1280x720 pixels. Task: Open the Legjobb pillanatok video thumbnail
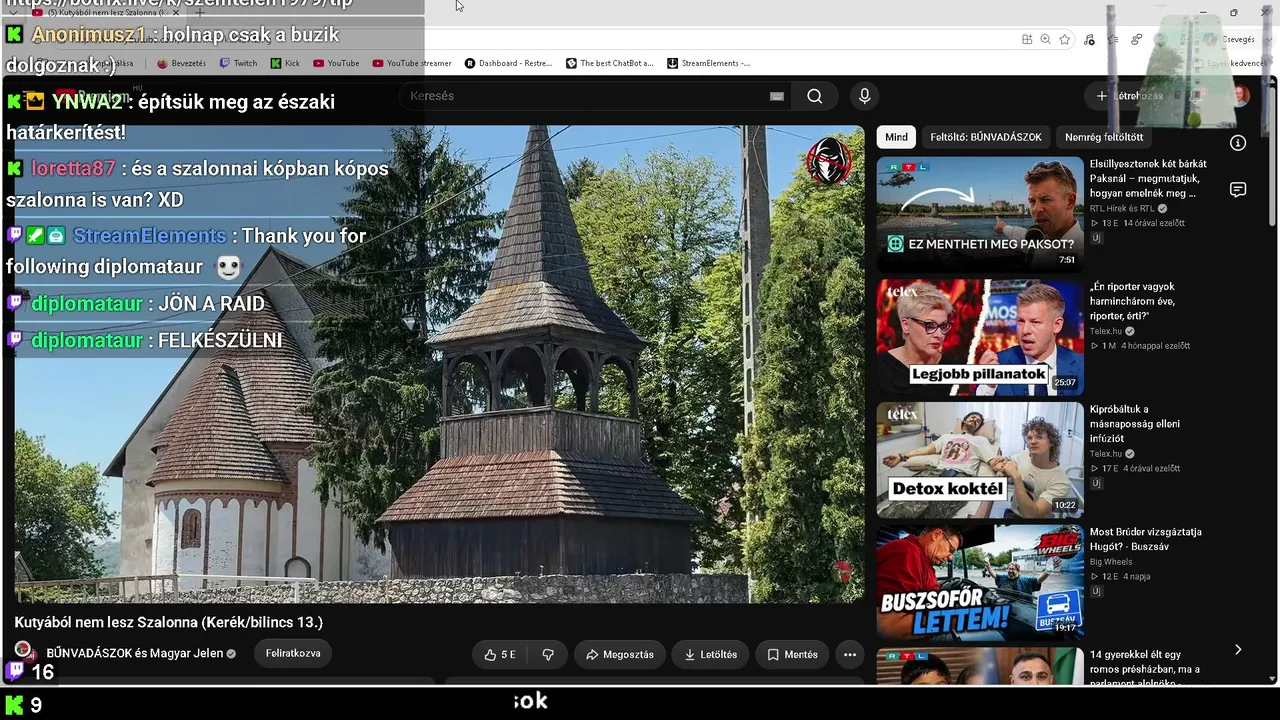pyautogui.click(x=980, y=337)
